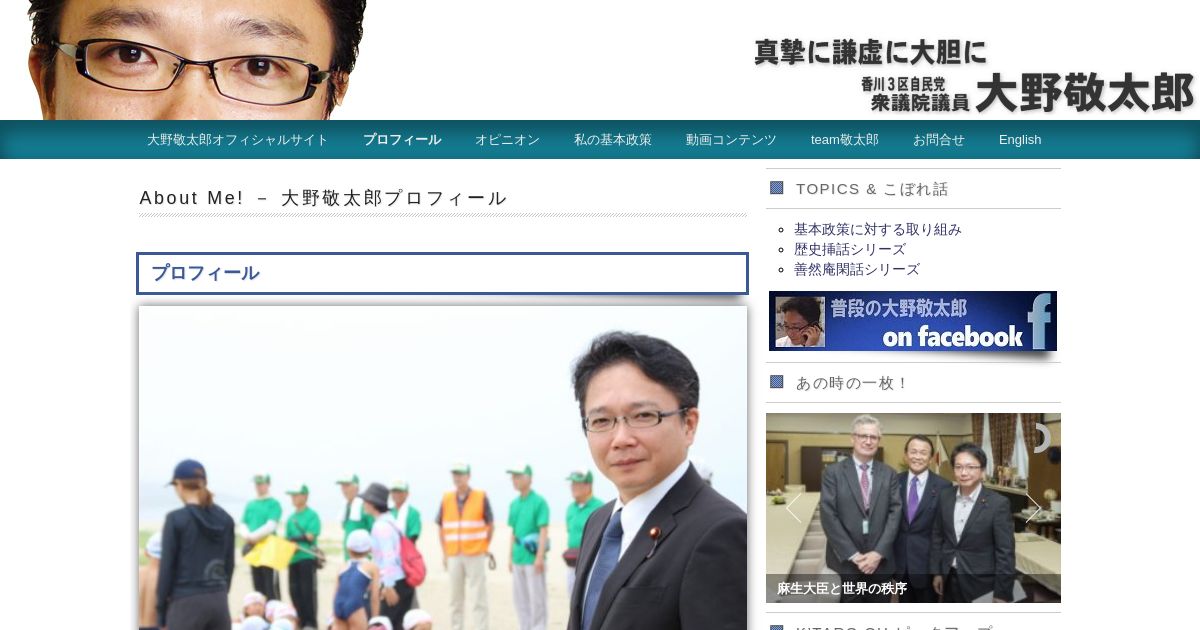Open 動画コンテンツ in the navigation bar
The image size is (1200, 630).
click(x=731, y=140)
